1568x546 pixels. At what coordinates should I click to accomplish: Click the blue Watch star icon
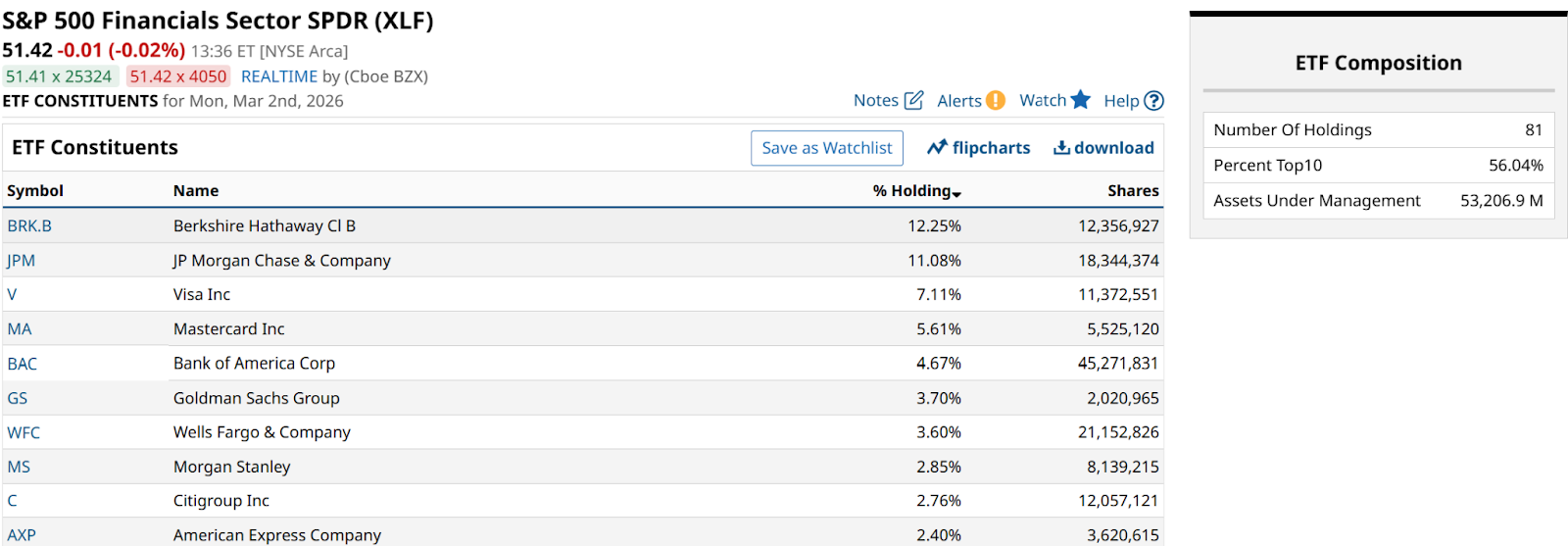(x=1080, y=100)
